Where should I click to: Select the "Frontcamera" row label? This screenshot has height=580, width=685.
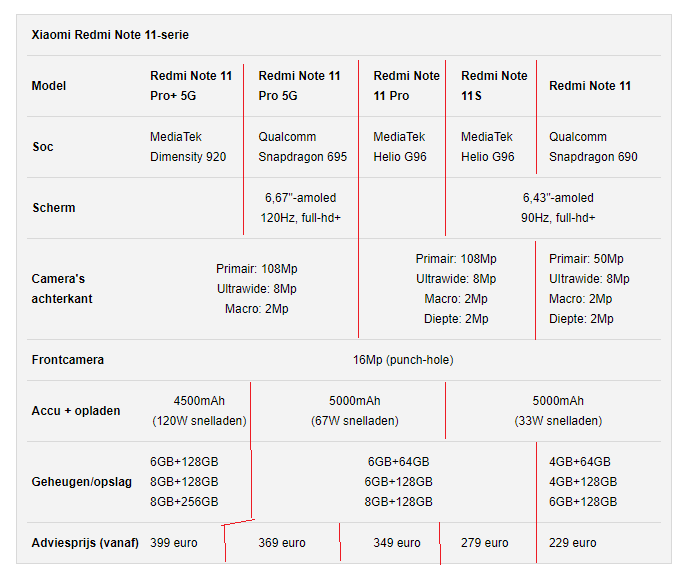coord(68,360)
